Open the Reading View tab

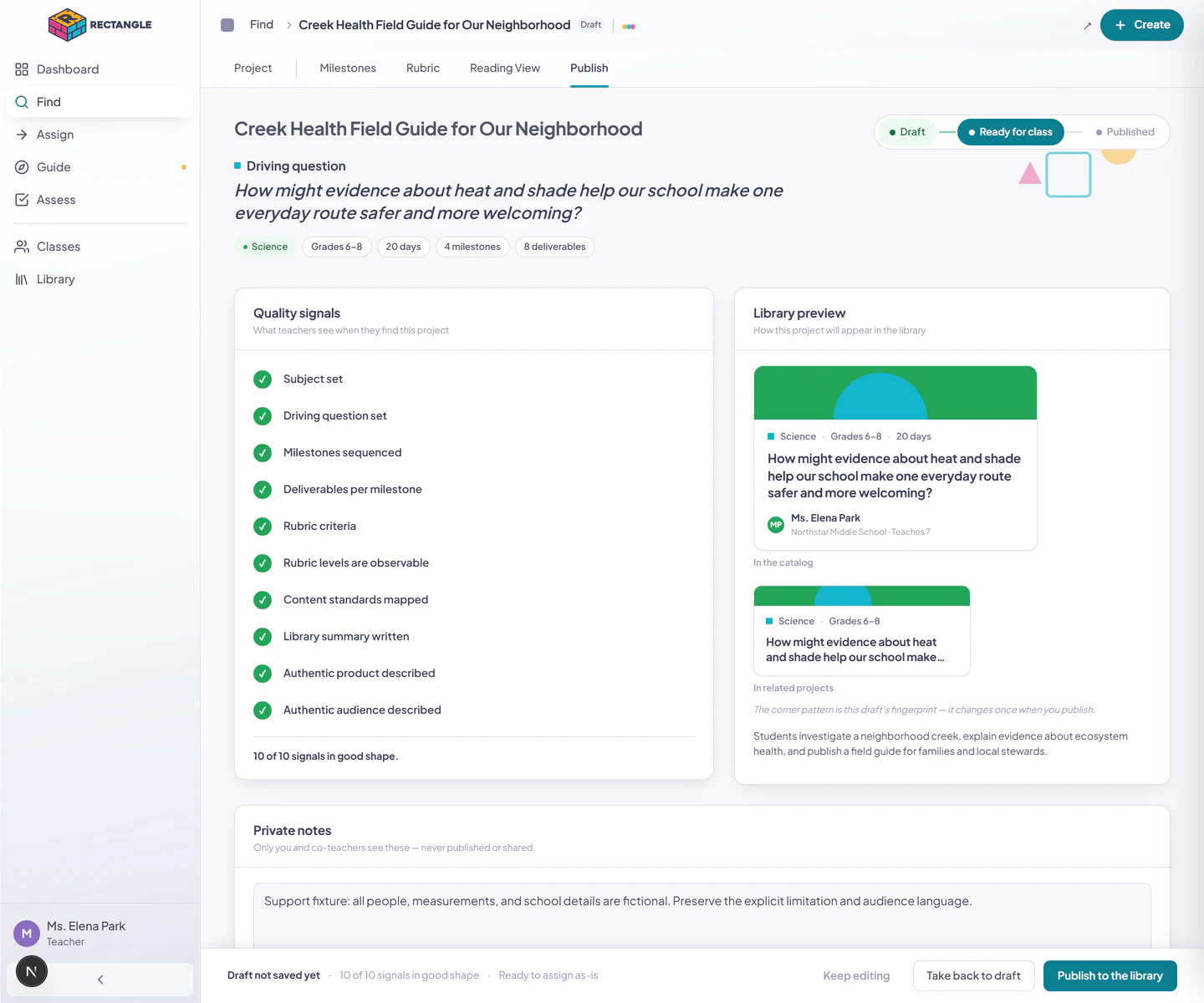pyautogui.click(x=505, y=69)
